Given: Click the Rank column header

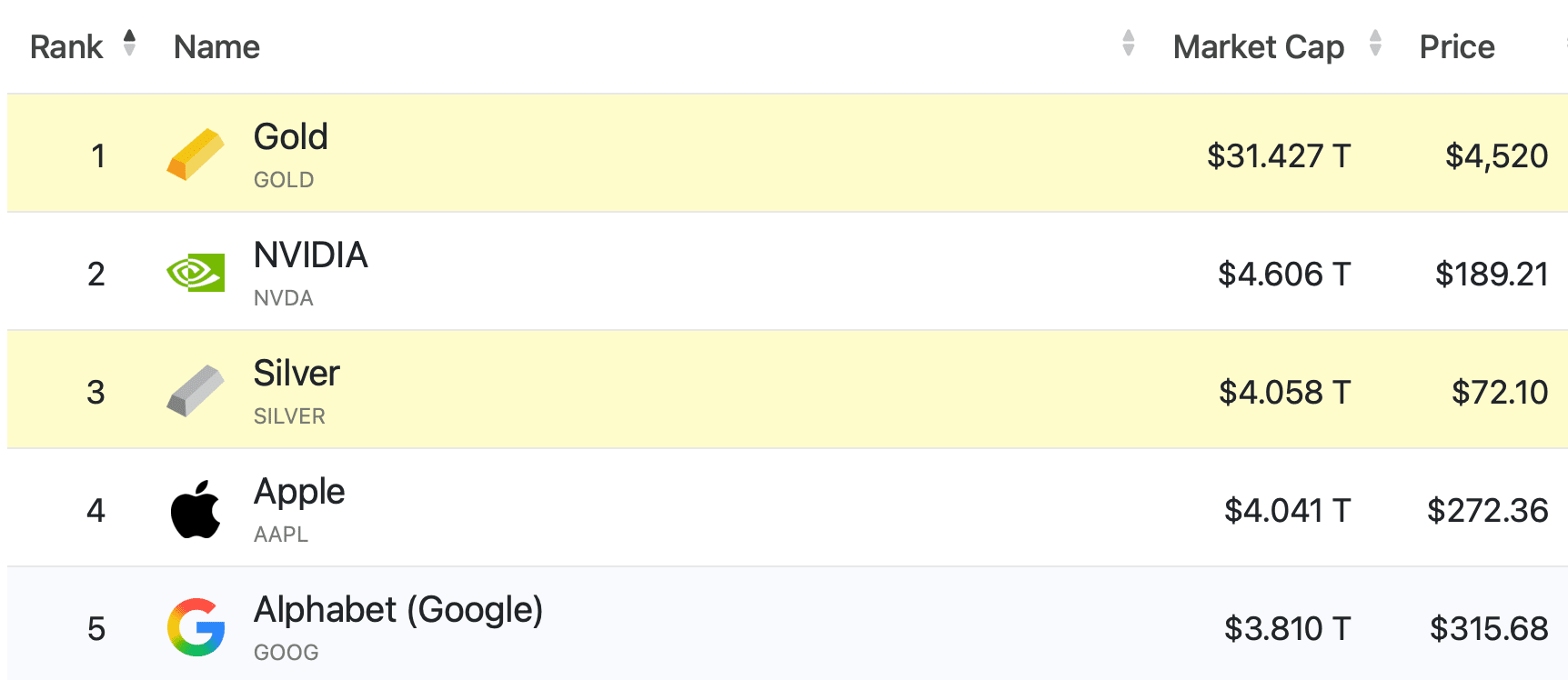Looking at the screenshot, I should click(66, 47).
